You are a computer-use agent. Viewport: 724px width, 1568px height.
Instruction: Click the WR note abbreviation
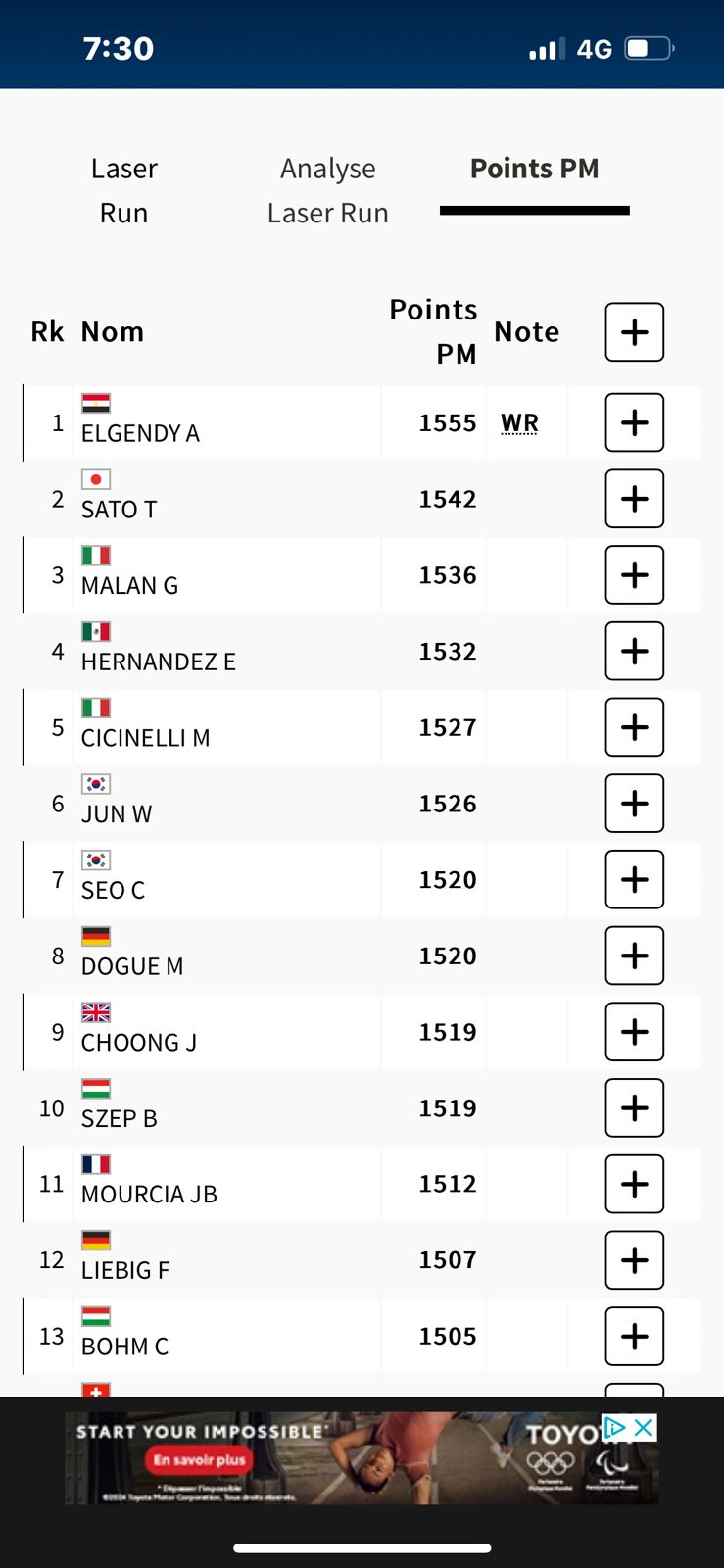coord(519,423)
